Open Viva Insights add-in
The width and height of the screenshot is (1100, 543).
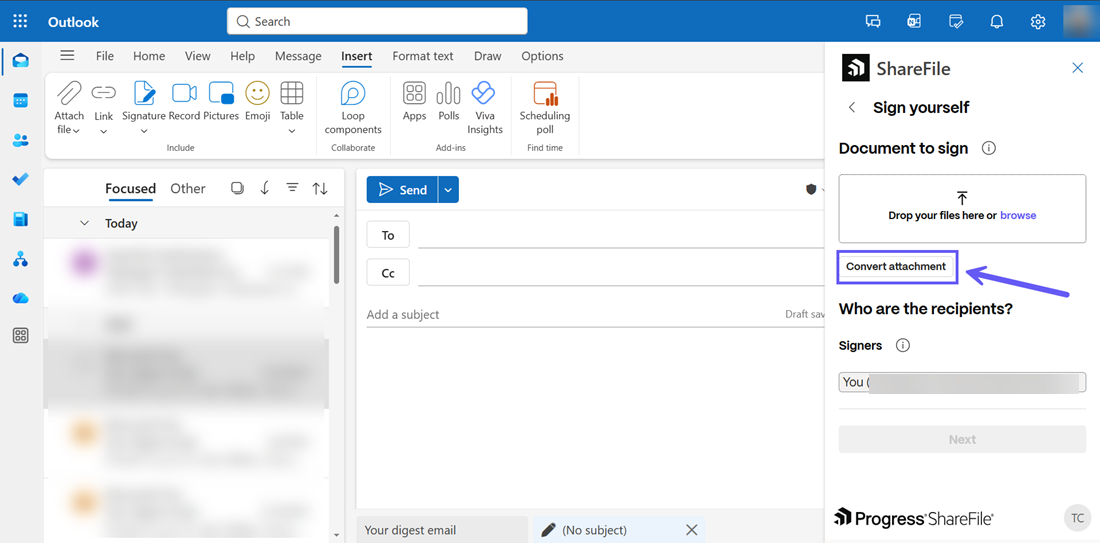point(483,93)
